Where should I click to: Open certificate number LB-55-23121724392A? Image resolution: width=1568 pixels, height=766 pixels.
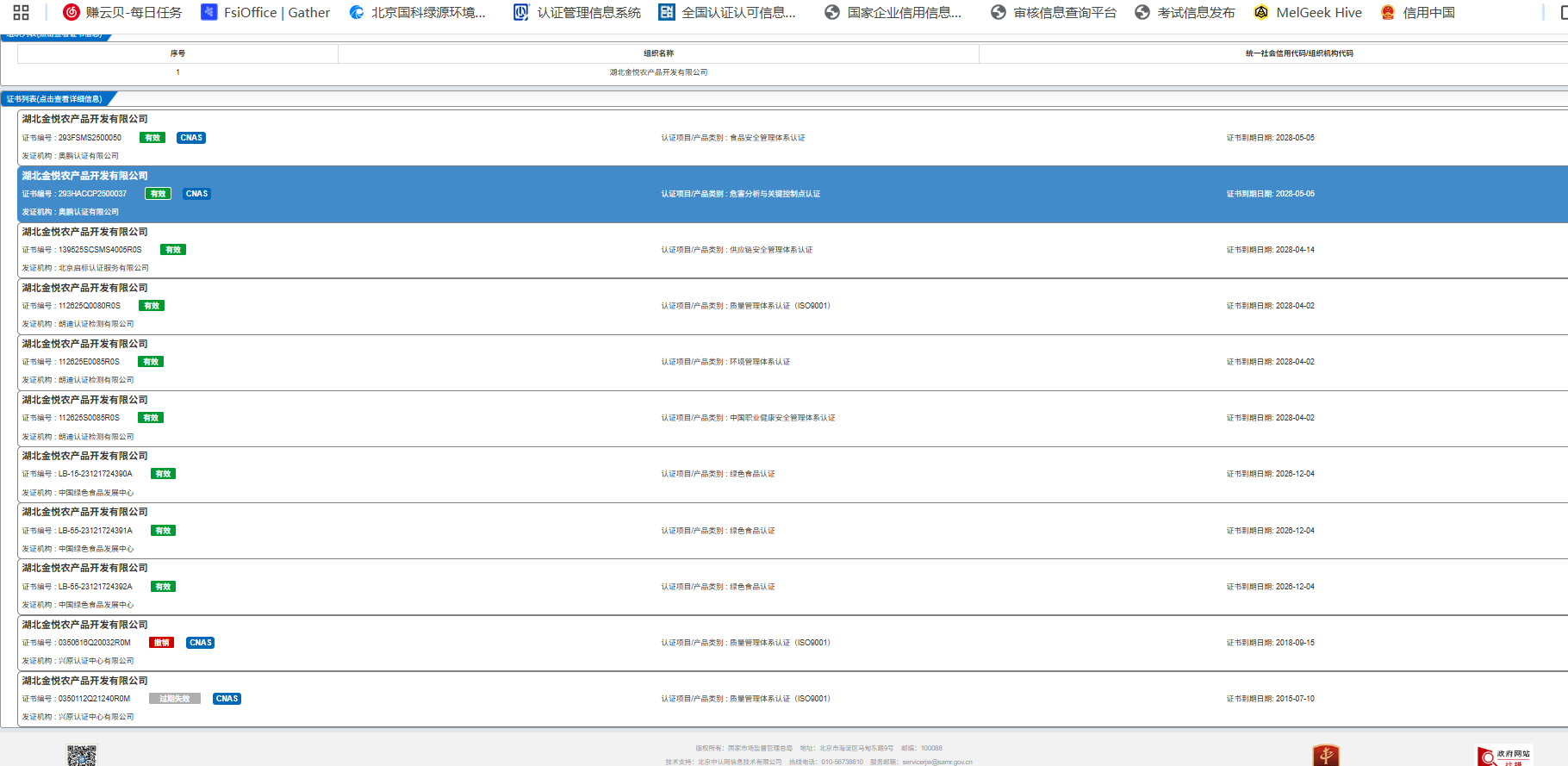pos(95,587)
